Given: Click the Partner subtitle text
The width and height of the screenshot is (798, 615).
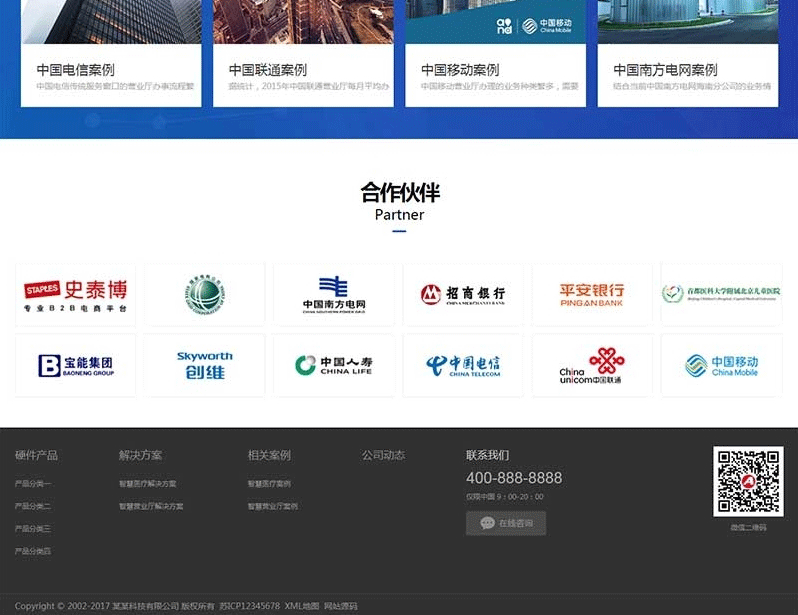Looking at the screenshot, I should click(400, 215).
